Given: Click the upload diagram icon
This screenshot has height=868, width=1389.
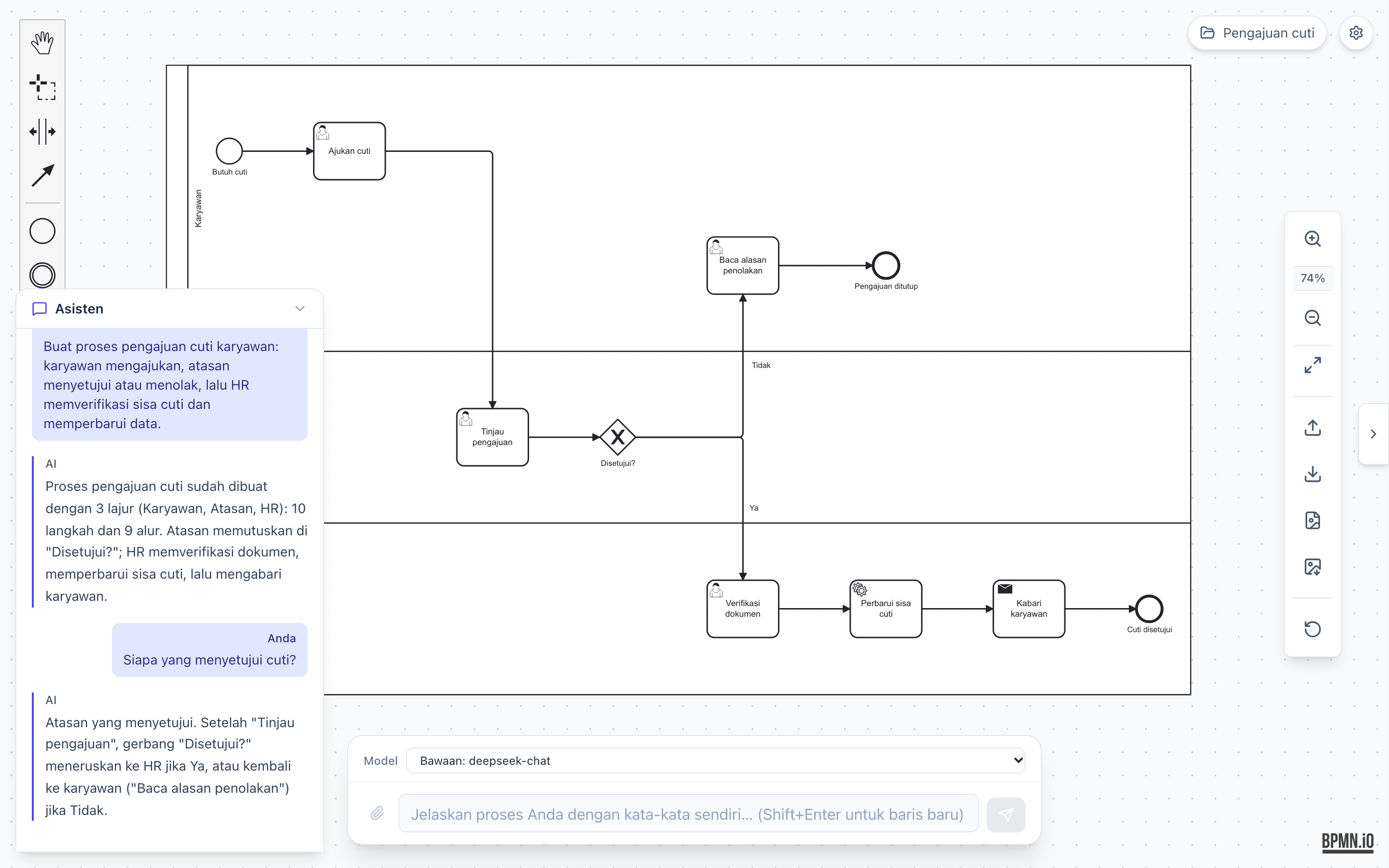Looking at the screenshot, I should click(x=1312, y=428).
